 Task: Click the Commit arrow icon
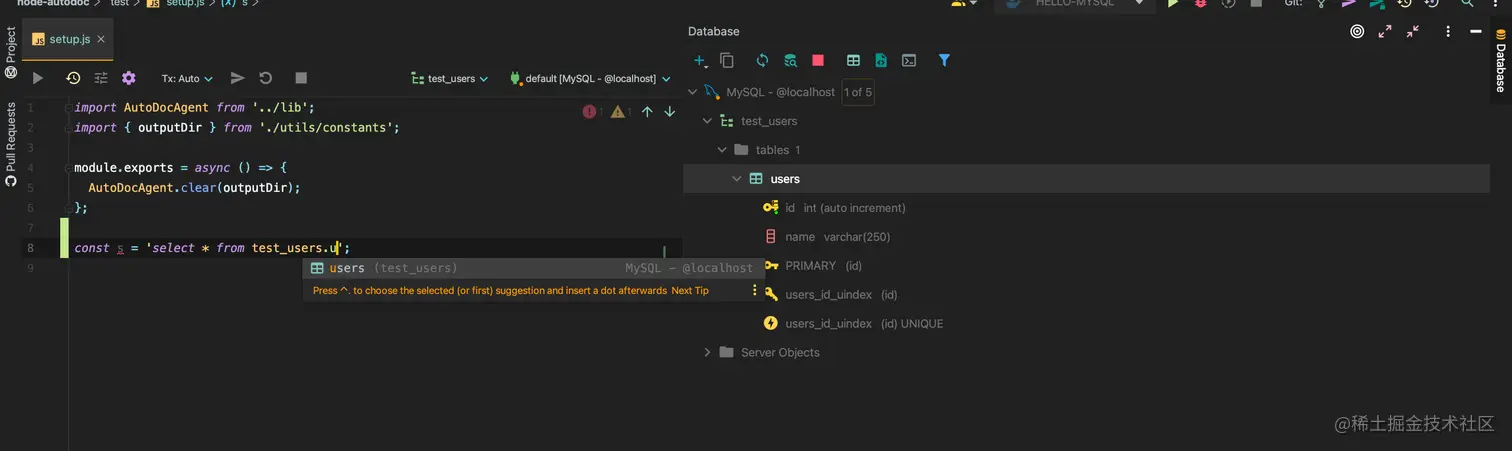(237, 78)
